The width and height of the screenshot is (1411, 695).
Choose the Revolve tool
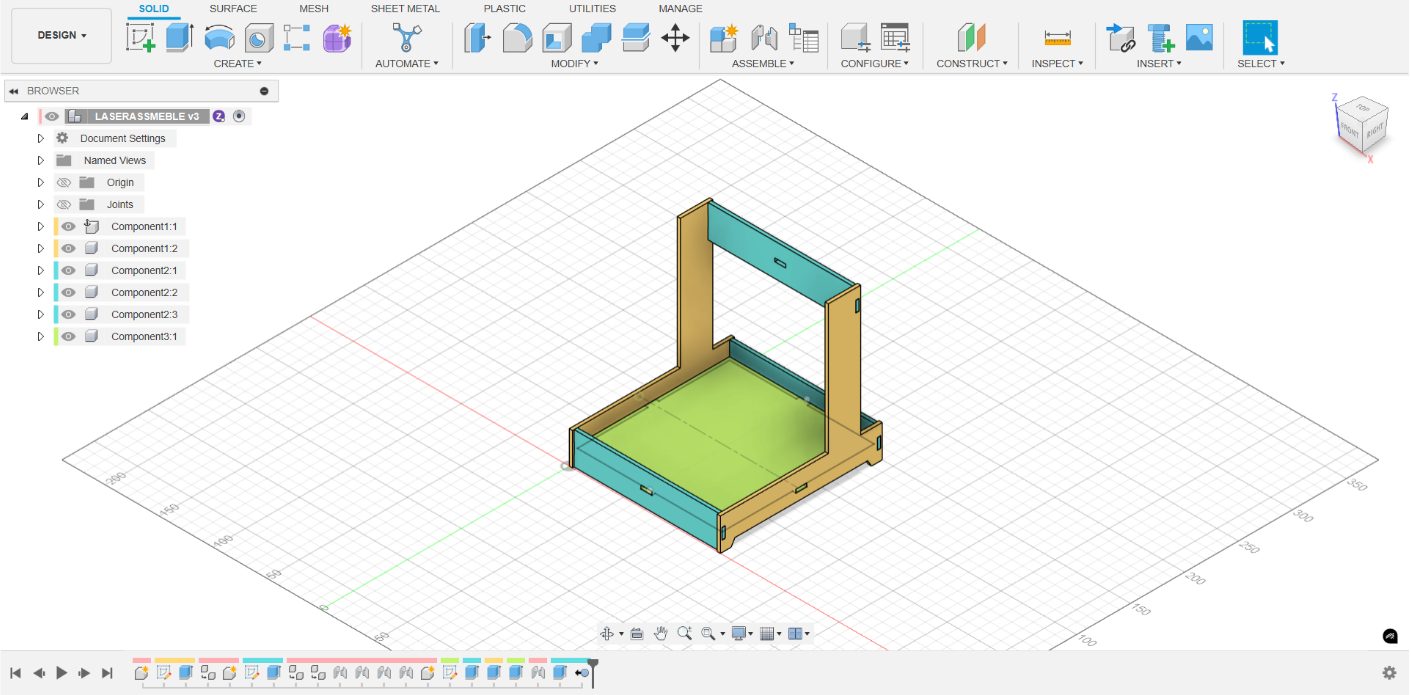(x=219, y=38)
